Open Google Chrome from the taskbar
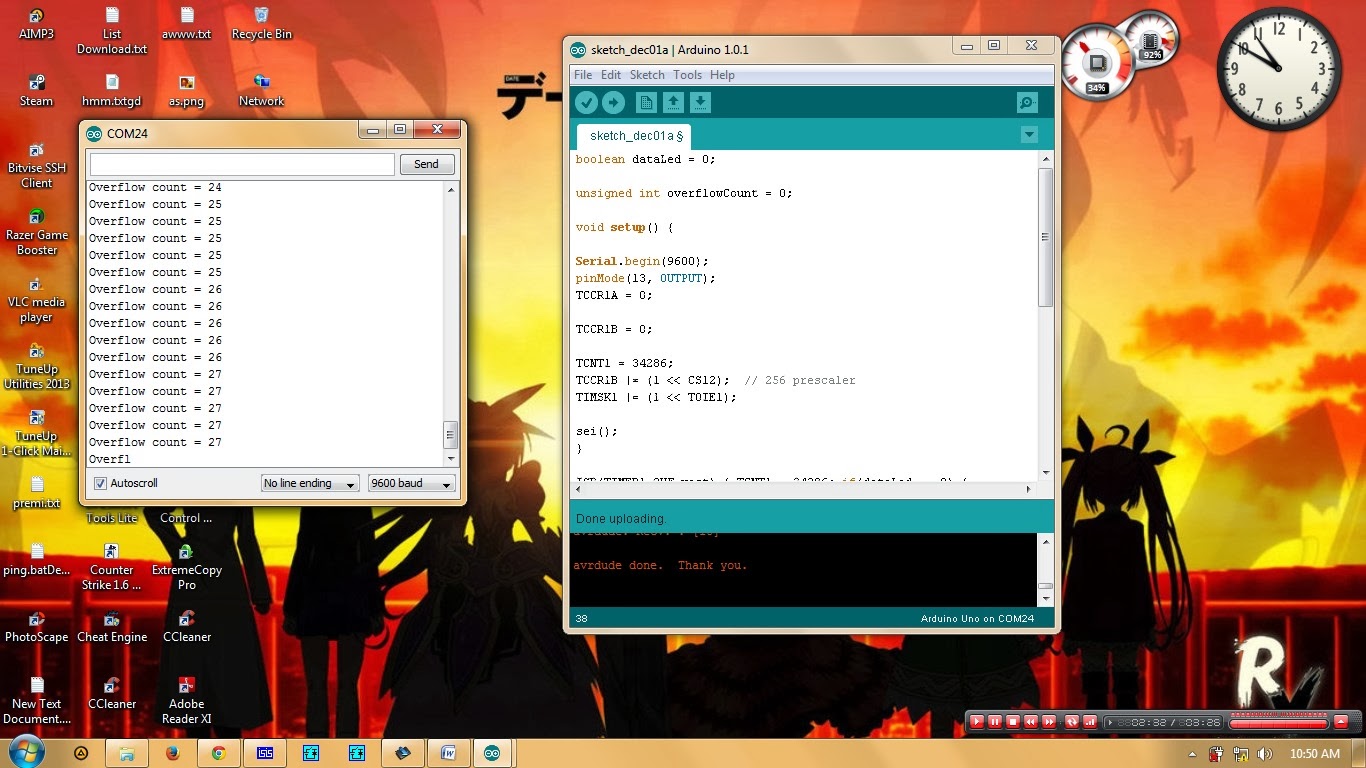The image size is (1366, 768). 218,753
